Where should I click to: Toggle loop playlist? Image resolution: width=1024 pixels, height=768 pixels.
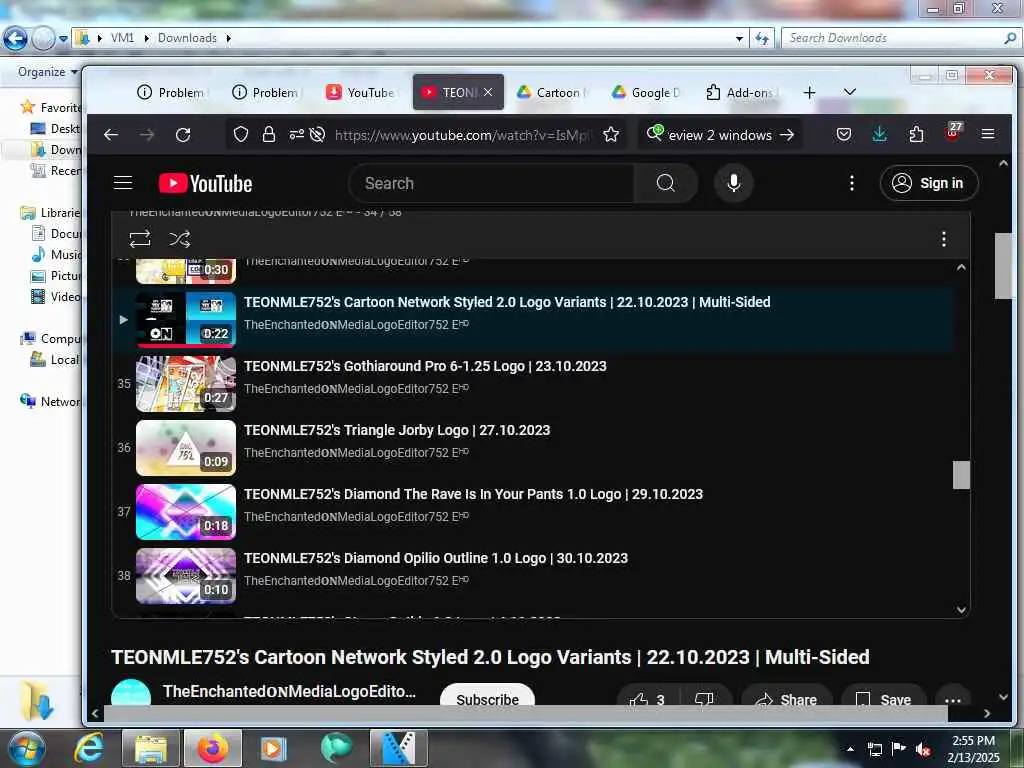pyautogui.click(x=140, y=239)
